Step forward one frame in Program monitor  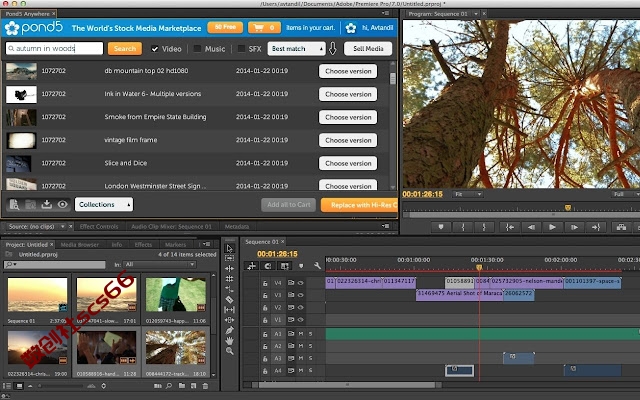[x=574, y=227]
